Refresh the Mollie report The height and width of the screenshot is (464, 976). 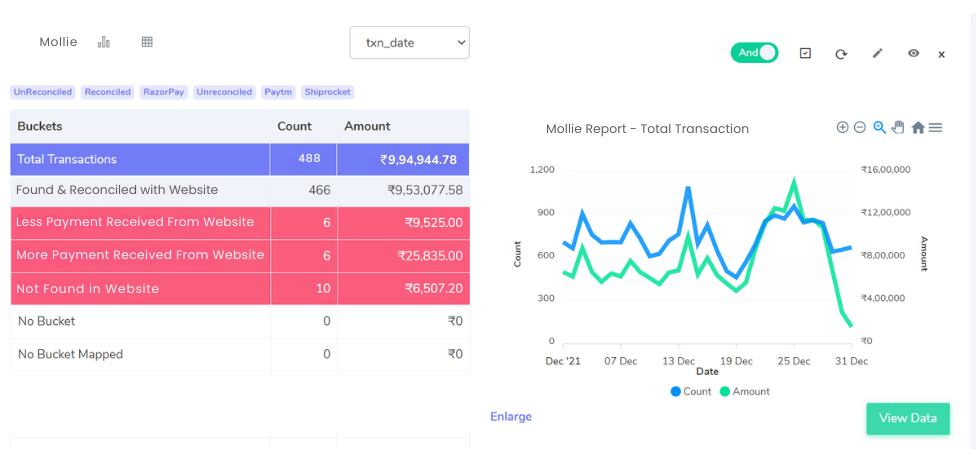[x=841, y=54]
